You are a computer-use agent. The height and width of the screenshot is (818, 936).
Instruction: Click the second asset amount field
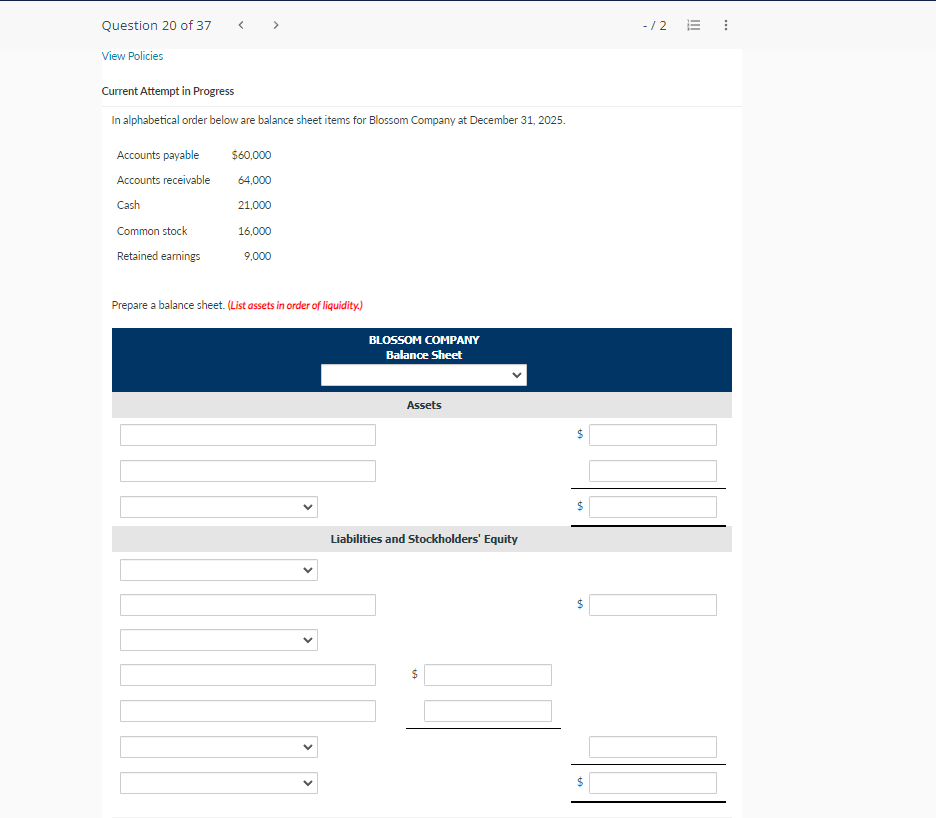click(652, 470)
